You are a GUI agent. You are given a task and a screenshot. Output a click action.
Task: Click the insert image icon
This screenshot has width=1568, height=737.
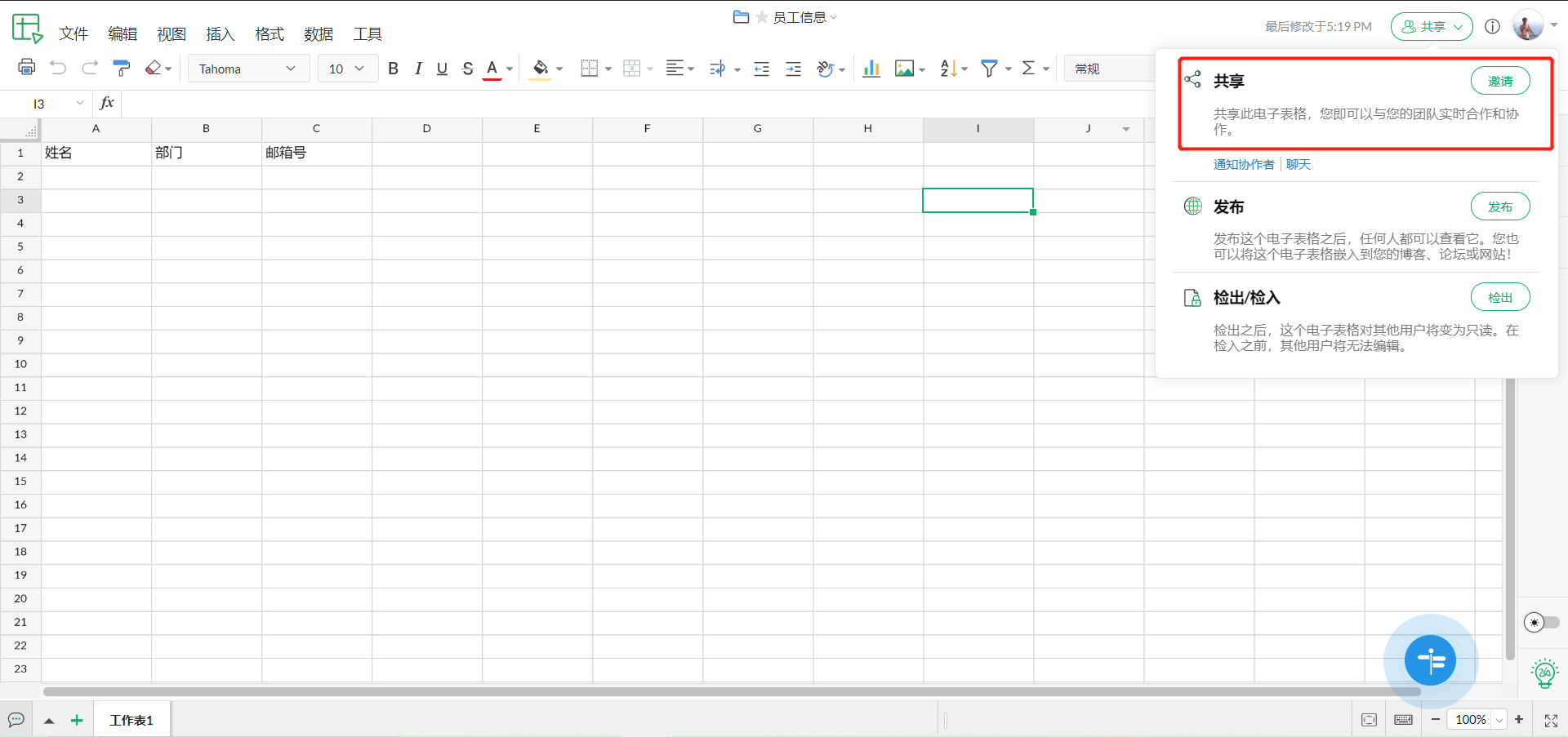904,69
